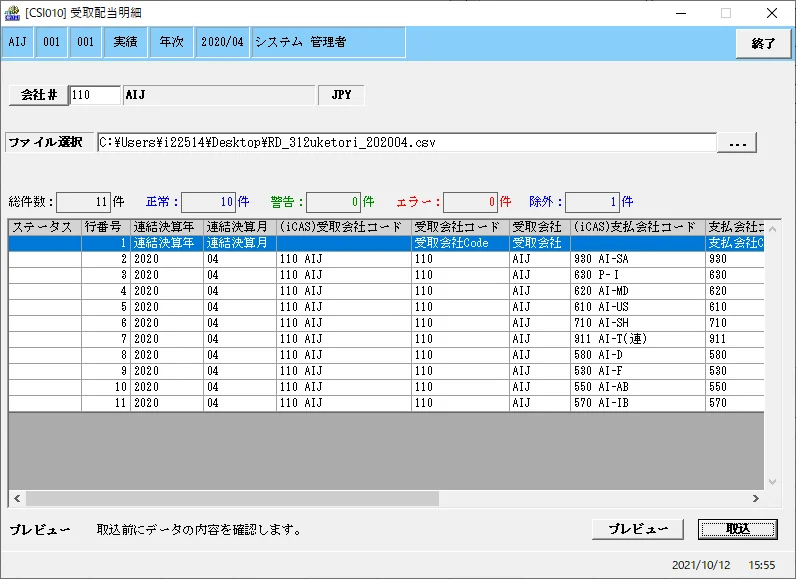This screenshot has height=579, width=796.
Task: Click the grid's scroll right arrow
Action: pos(756,498)
